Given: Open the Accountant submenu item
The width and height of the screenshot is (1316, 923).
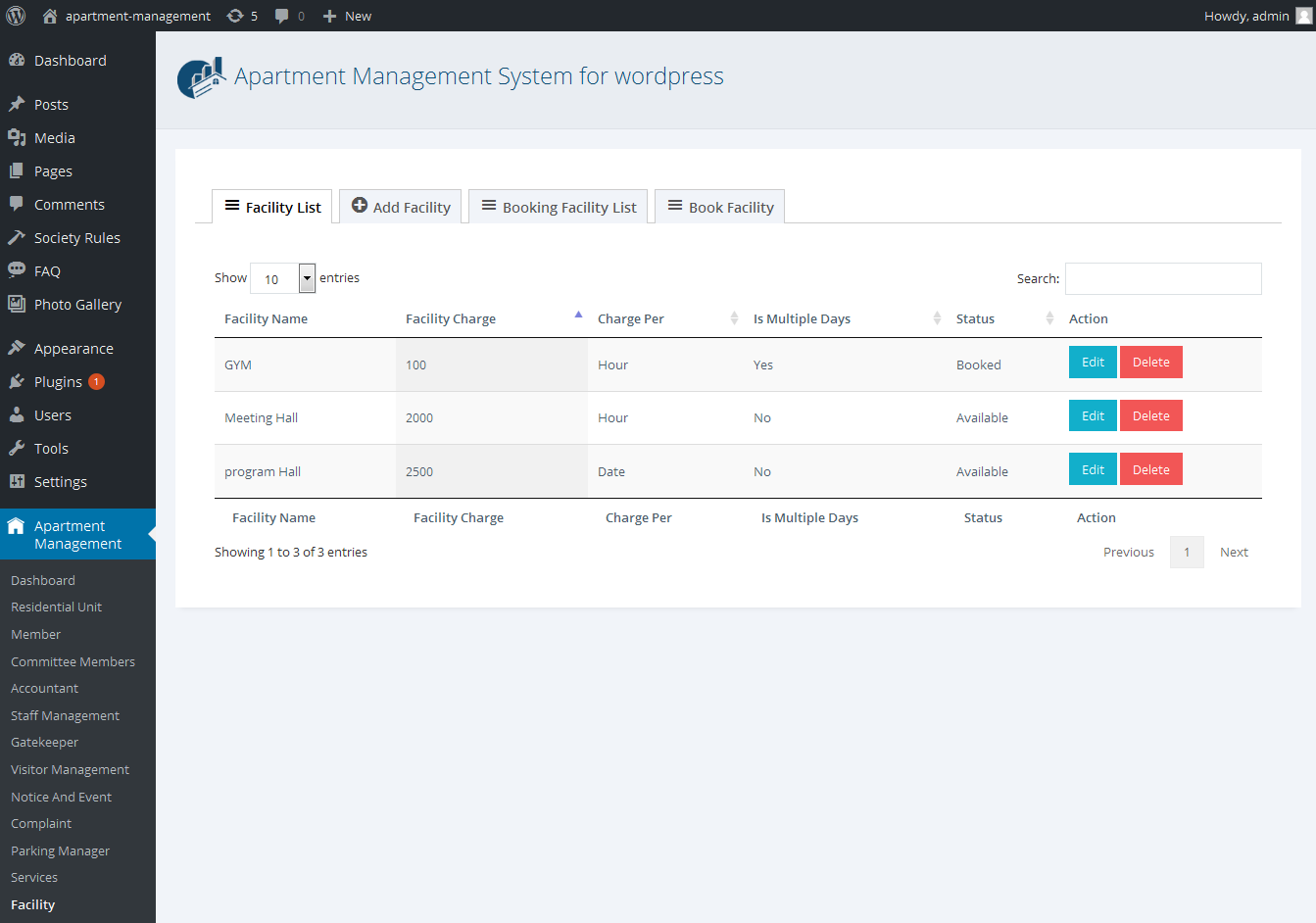Looking at the screenshot, I should 44,689.
